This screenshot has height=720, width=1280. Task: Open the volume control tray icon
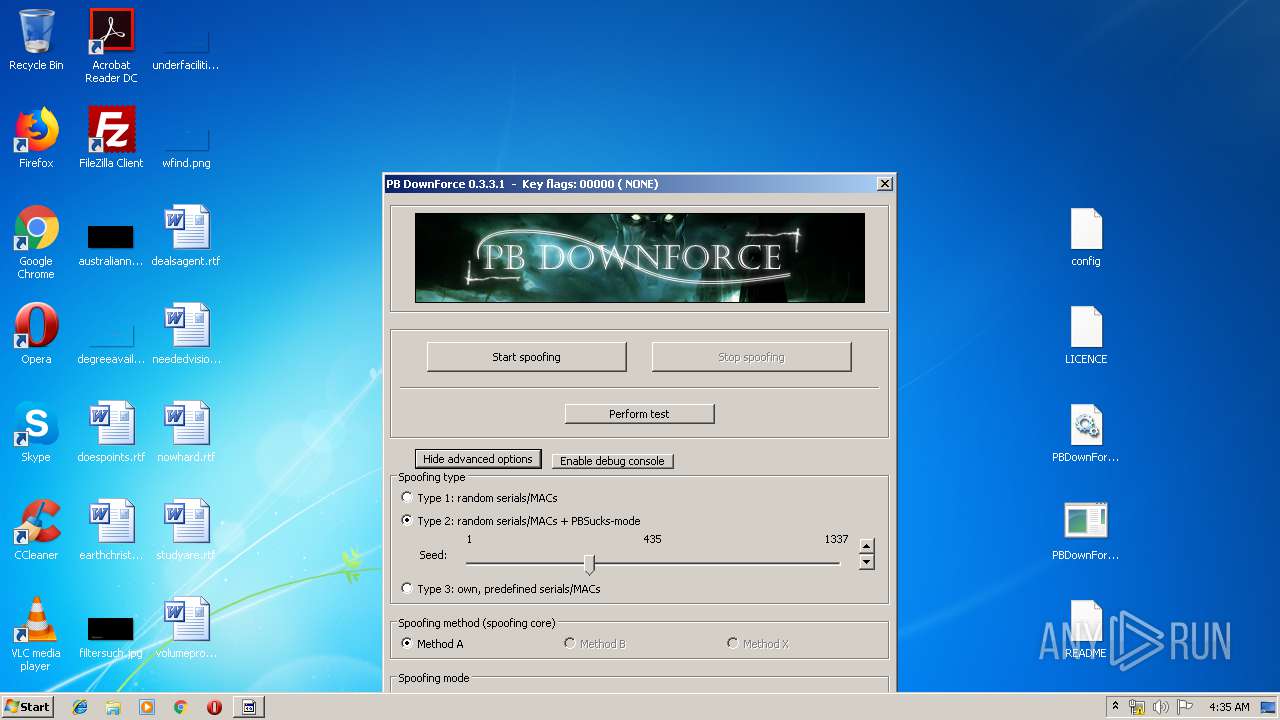click(x=1160, y=707)
